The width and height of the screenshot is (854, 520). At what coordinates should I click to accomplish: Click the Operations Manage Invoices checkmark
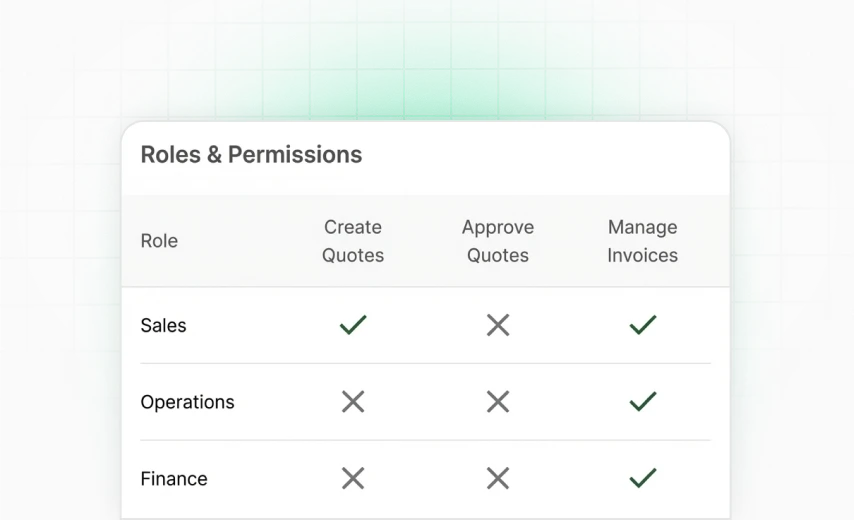[x=643, y=402]
